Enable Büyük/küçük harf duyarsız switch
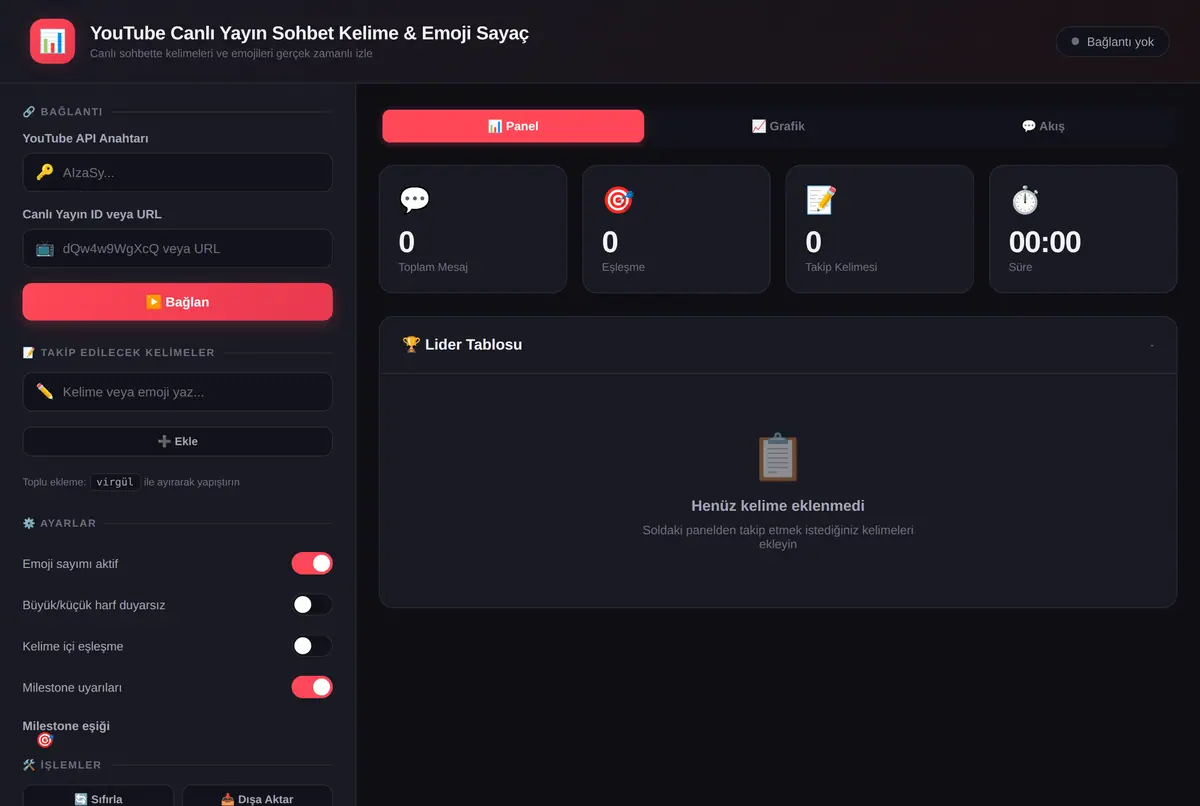Image resolution: width=1200 pixels, height=806 pixels. click(312, 605)
